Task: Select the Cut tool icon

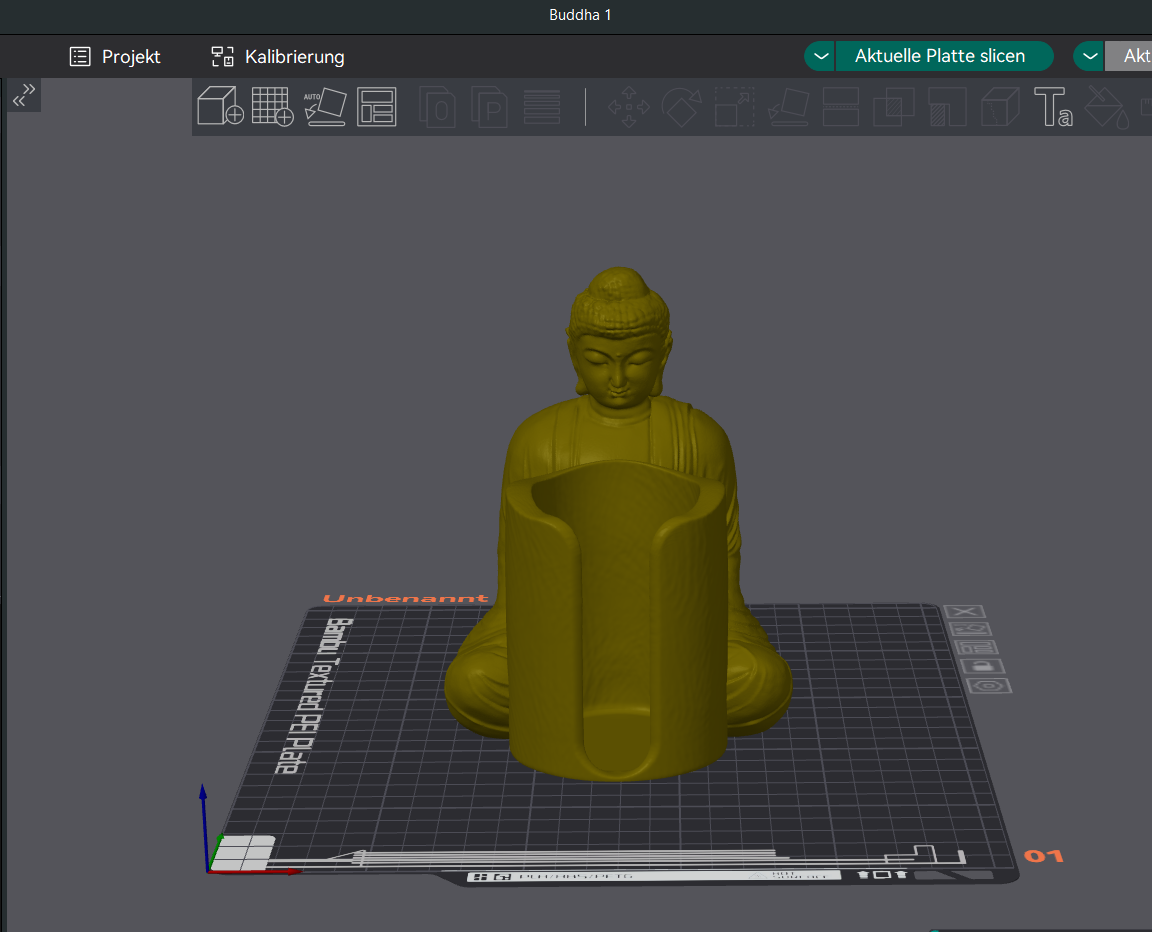Action: [x=840, y=106]
